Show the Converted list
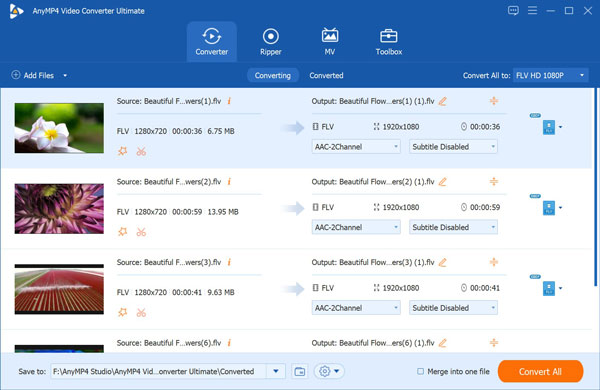Image resolution: width=600 pixels, height=390 pixels. pos(326,75)
